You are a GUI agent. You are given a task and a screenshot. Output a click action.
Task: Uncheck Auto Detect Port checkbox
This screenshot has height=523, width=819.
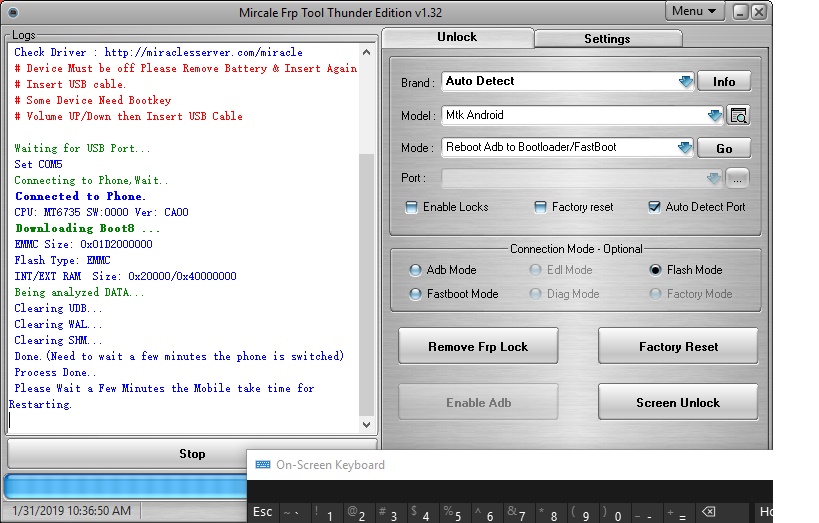pyautogui.click(x=654, y=207)
